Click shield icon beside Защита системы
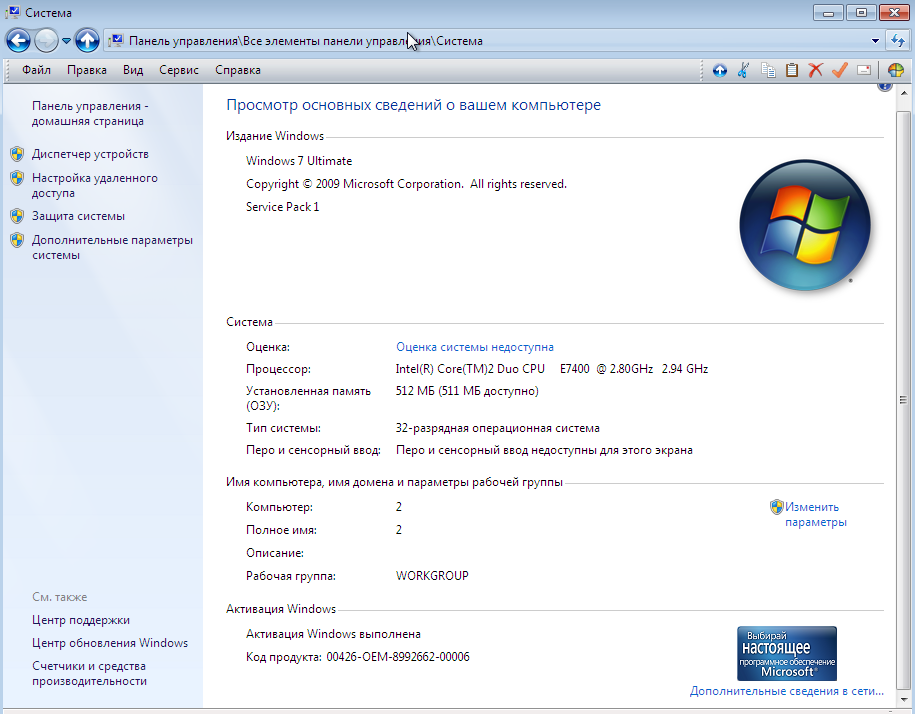Screen dimensions: 915x714 point(17,216)
